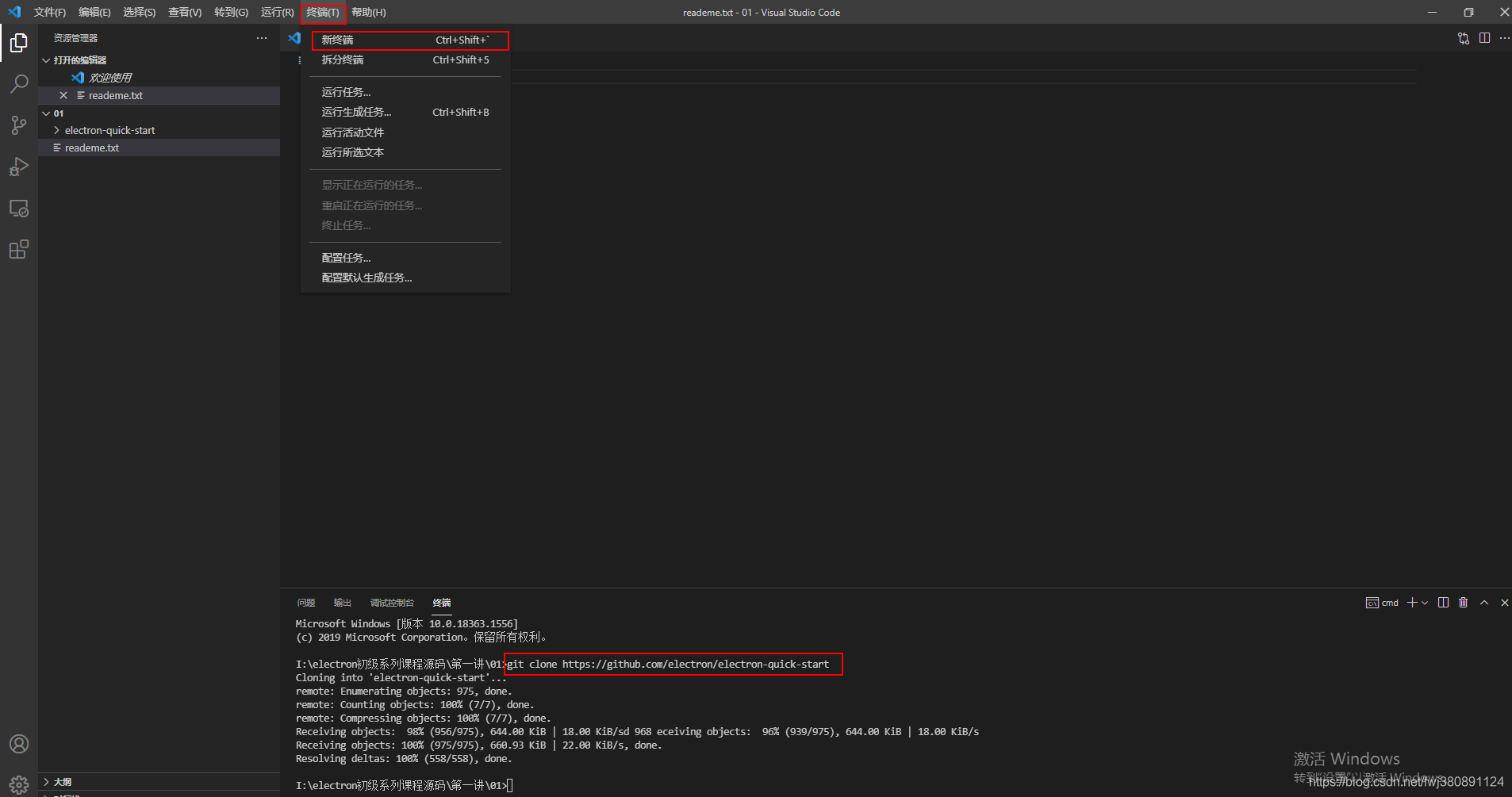The image size is (1512, 797).
Task: Open the 帮助(H) menu
Action: coord(368,12)
